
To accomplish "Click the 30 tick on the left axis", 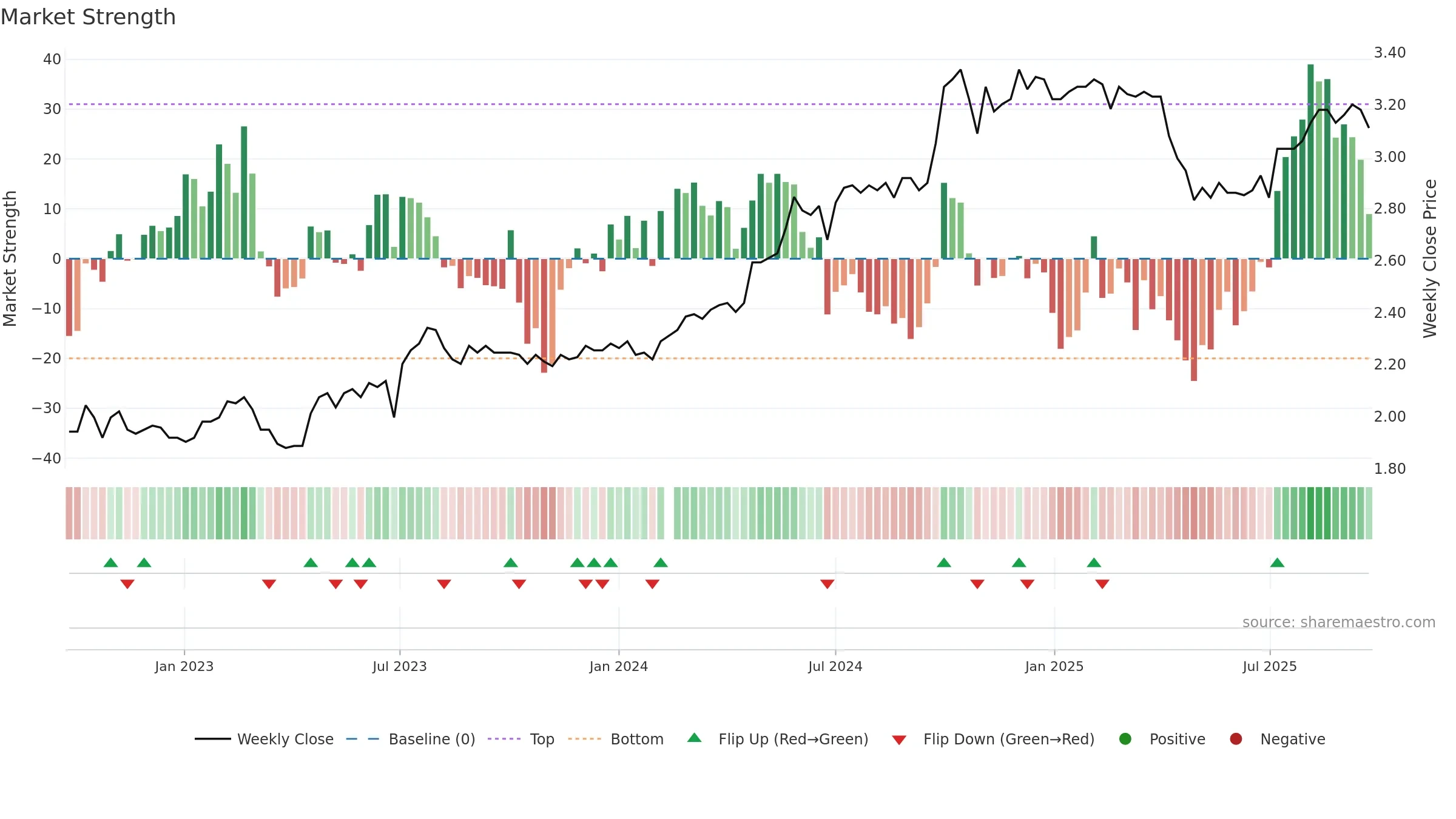I will click(52, 109).
